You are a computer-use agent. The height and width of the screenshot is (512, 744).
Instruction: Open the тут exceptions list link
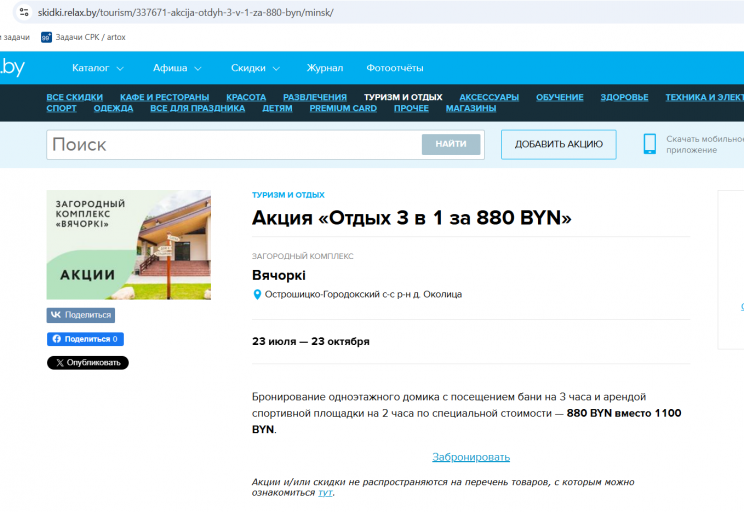[326, 493]
